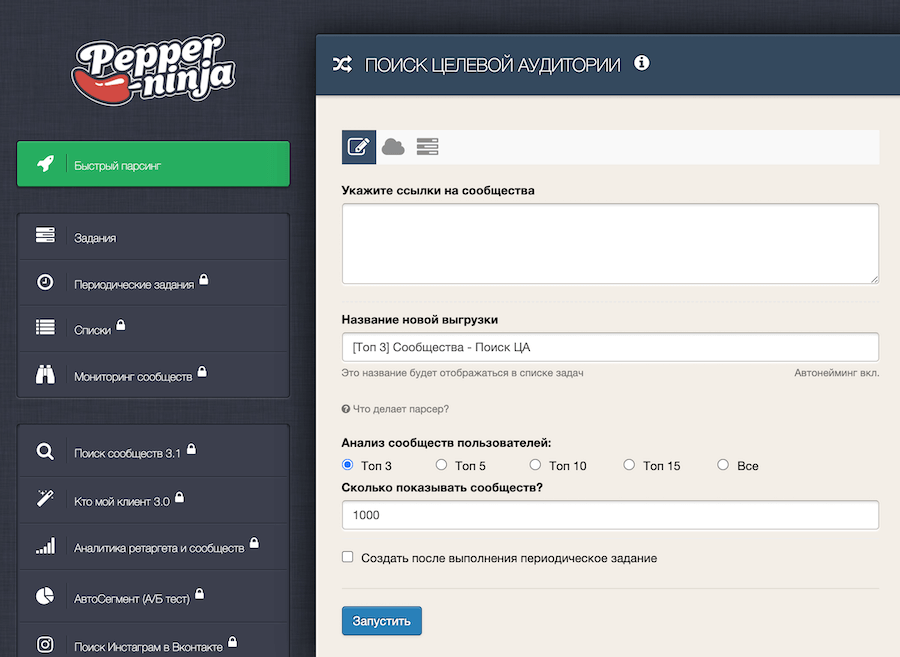900x657 pixels.
Task: Click the lock icon beside Поиск Инстаграм в Вконтакте
Action: point(232,641)
